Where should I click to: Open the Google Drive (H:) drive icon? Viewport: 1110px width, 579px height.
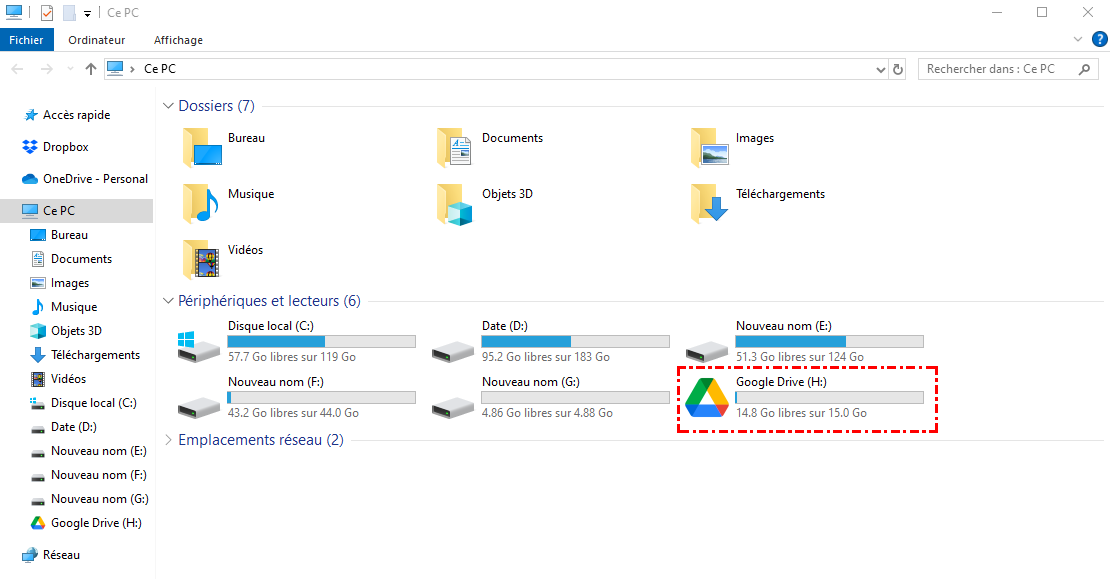coord(706,398)
